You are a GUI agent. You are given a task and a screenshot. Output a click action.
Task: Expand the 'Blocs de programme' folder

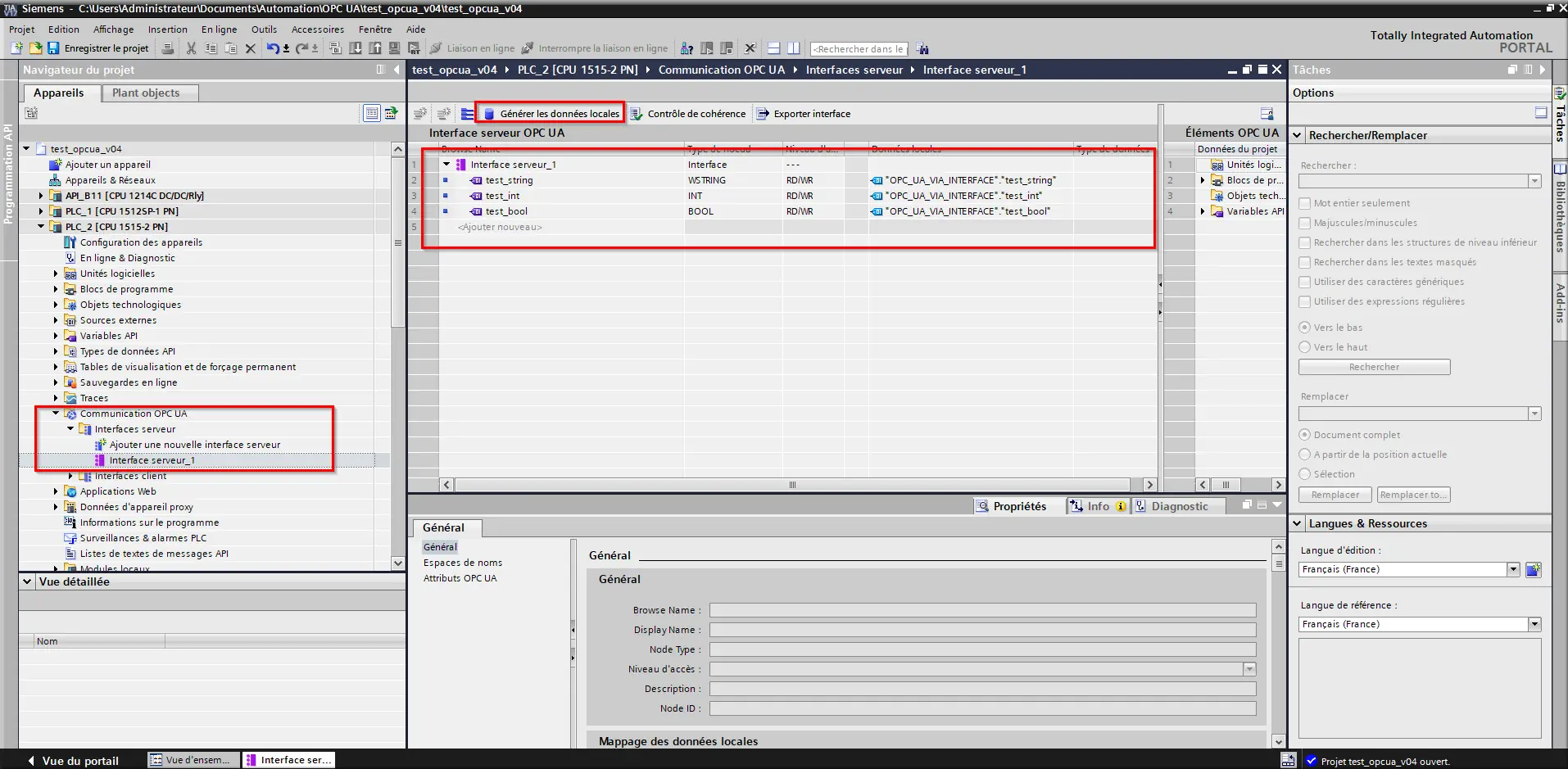coord(56,289)
